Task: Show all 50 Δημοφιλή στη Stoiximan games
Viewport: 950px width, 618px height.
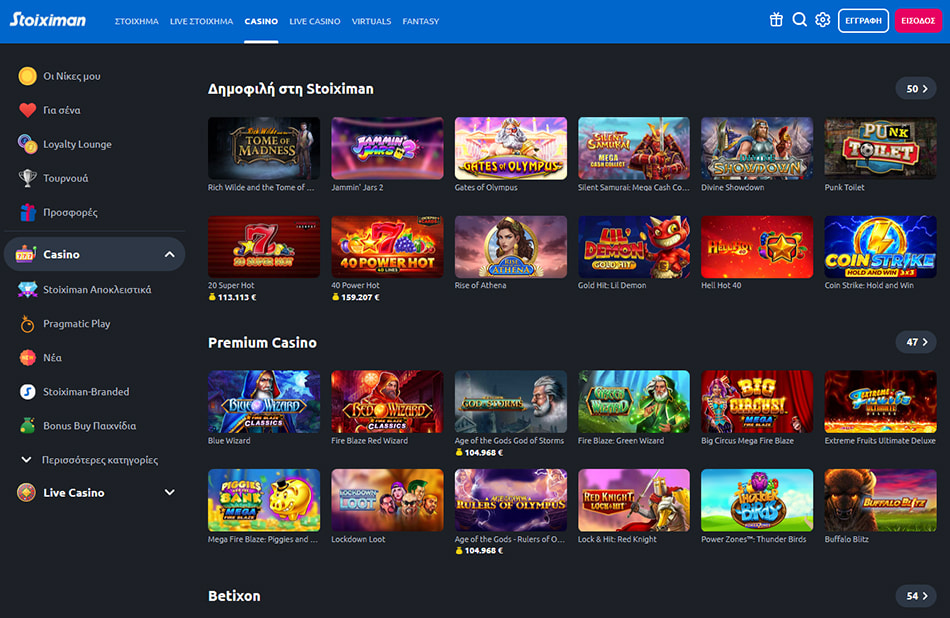Action: coord(916,89)
